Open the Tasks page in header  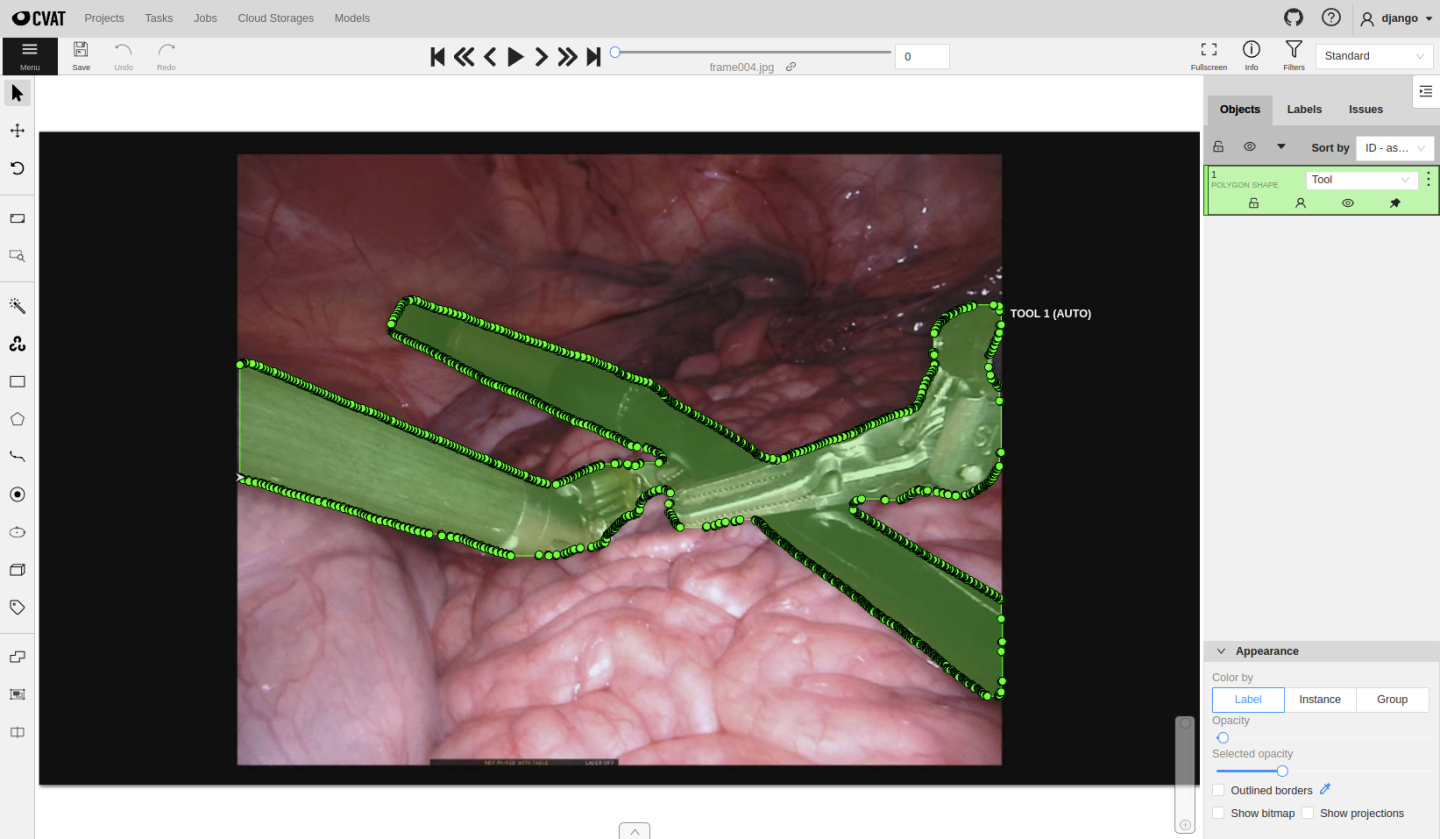159,18
